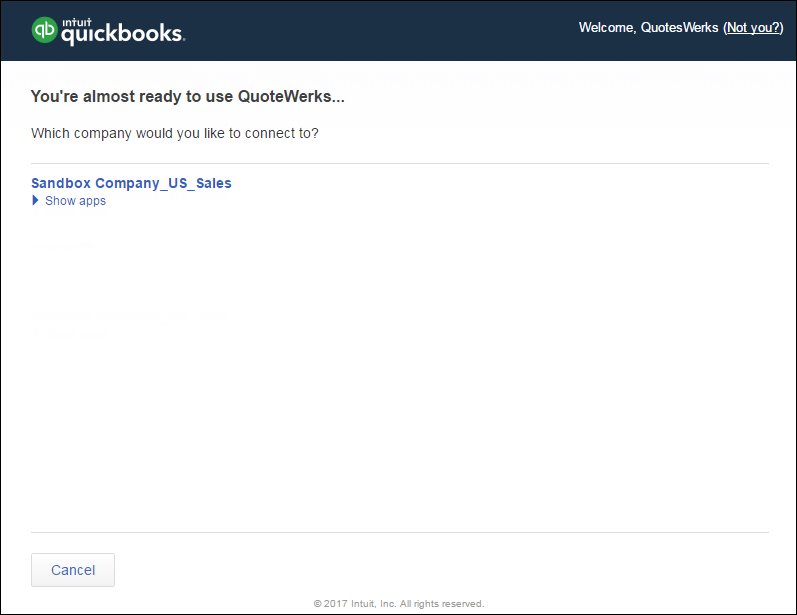Expand apps using the blue triangle arrow

[x=36, y=201]
